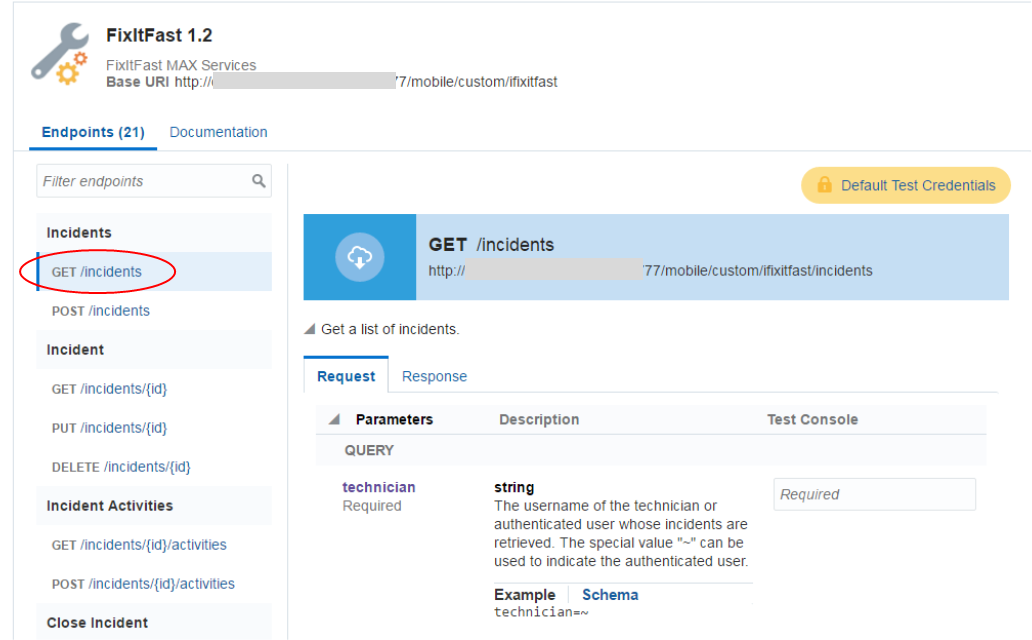Screen dimensions: 1032x640
Task: Click the technician parameter name
Action: [x=378, y=487]
